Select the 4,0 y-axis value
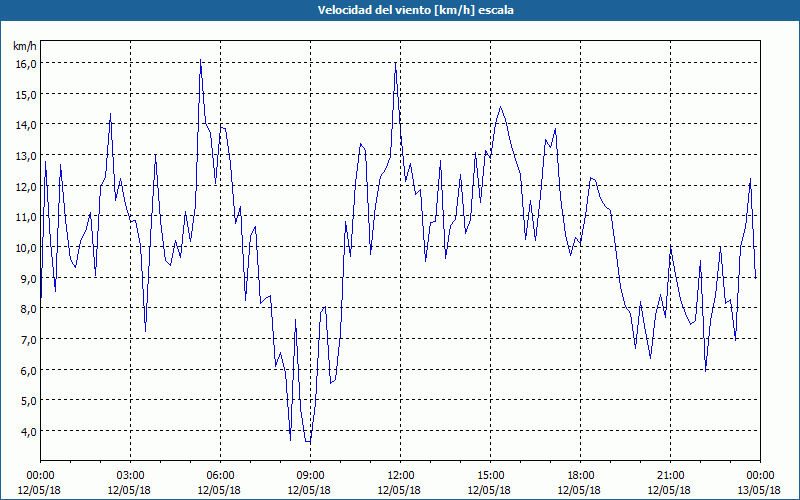800x500 pixels. pyautogui.click(x=28, y=431)
